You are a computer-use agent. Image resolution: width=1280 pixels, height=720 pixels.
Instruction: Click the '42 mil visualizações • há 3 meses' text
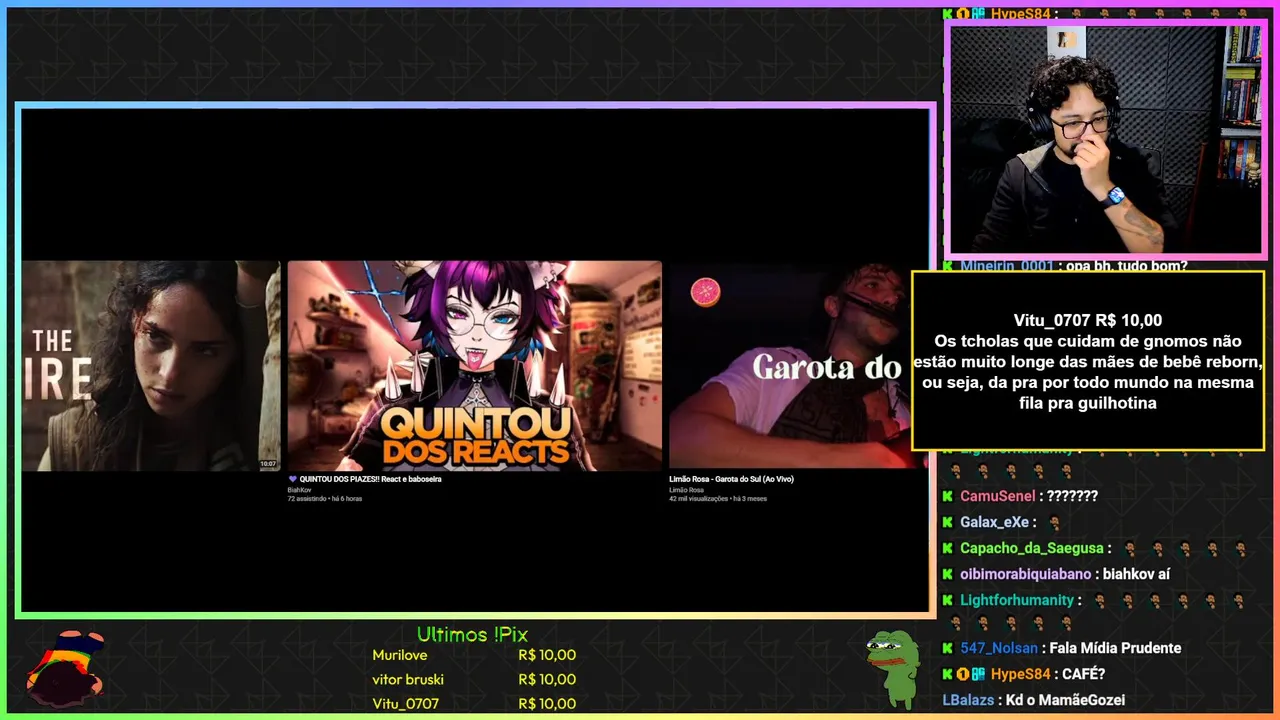(718, 498)
